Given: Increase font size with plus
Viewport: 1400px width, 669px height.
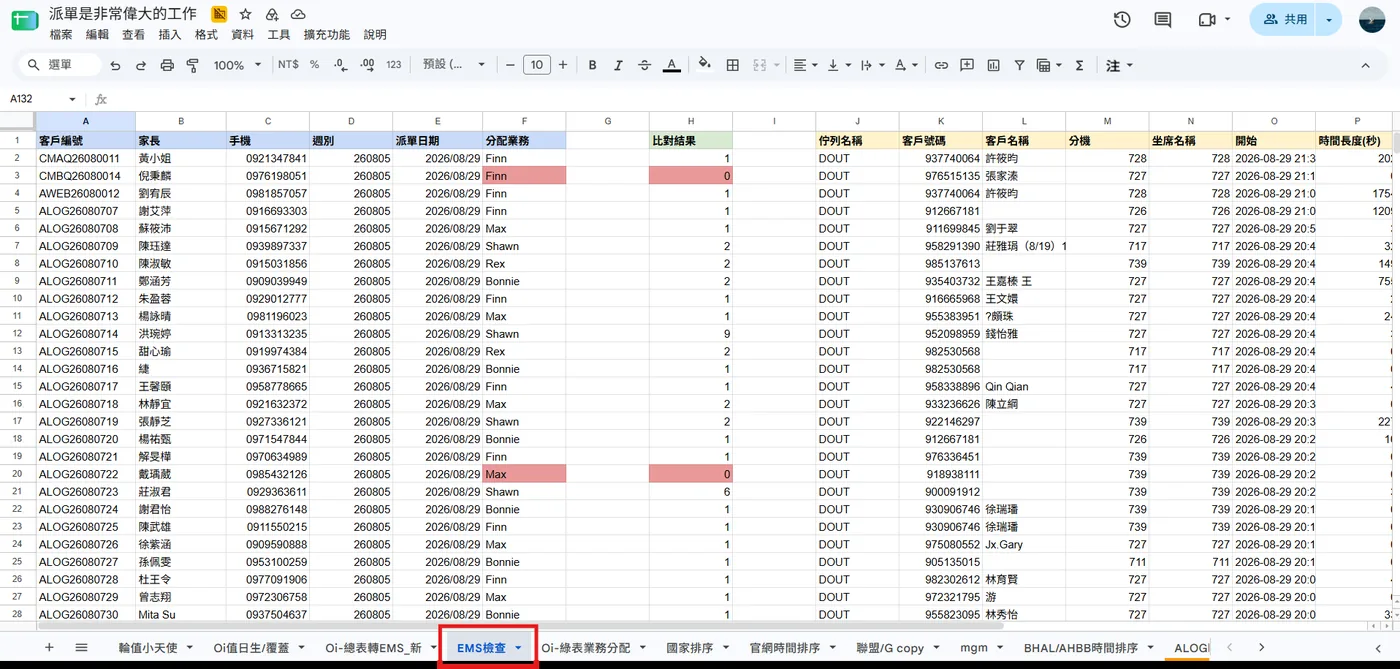Looking at the screenshot, I should coord(563,65).
